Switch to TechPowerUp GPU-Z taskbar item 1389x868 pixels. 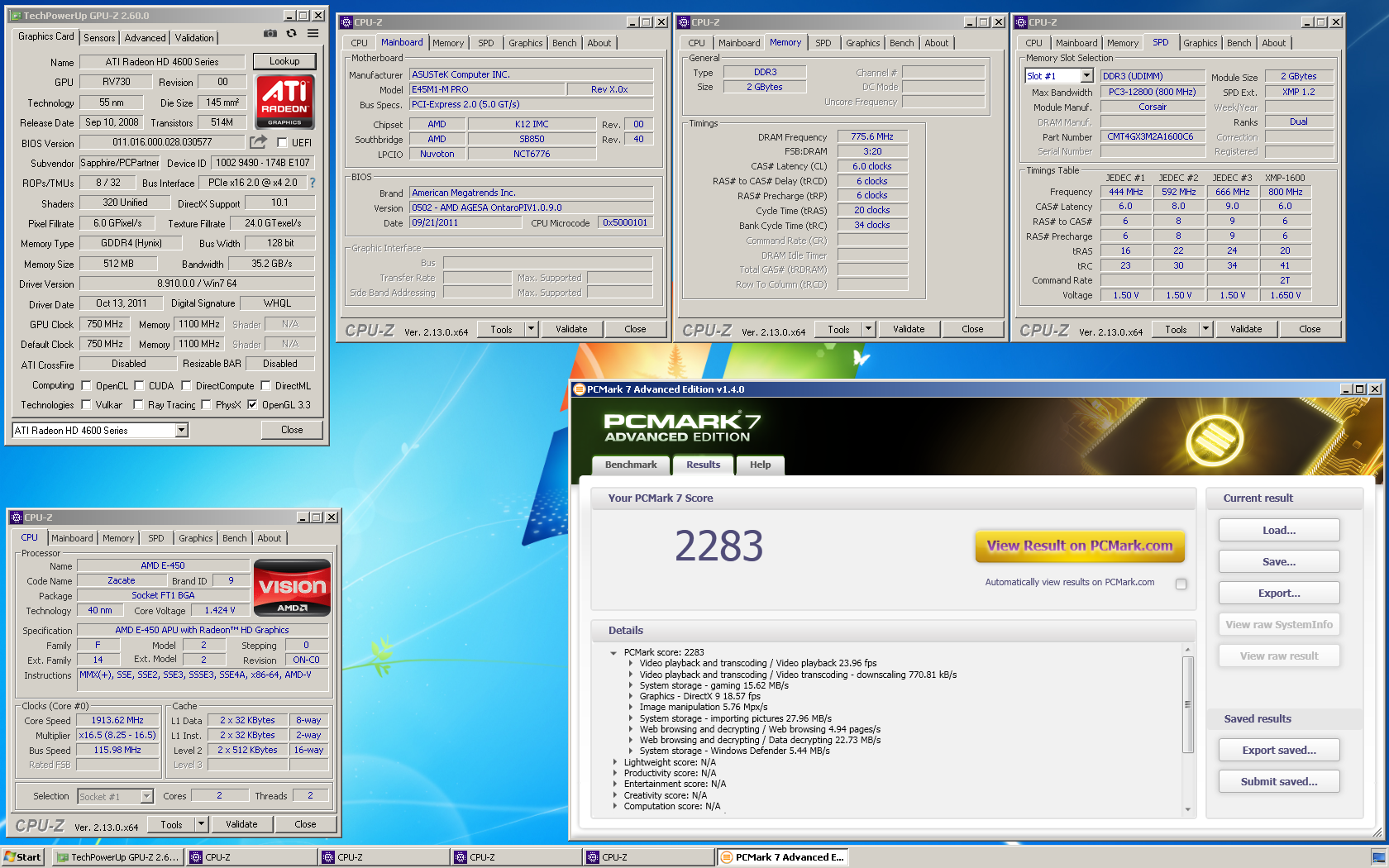pos(117,857)
